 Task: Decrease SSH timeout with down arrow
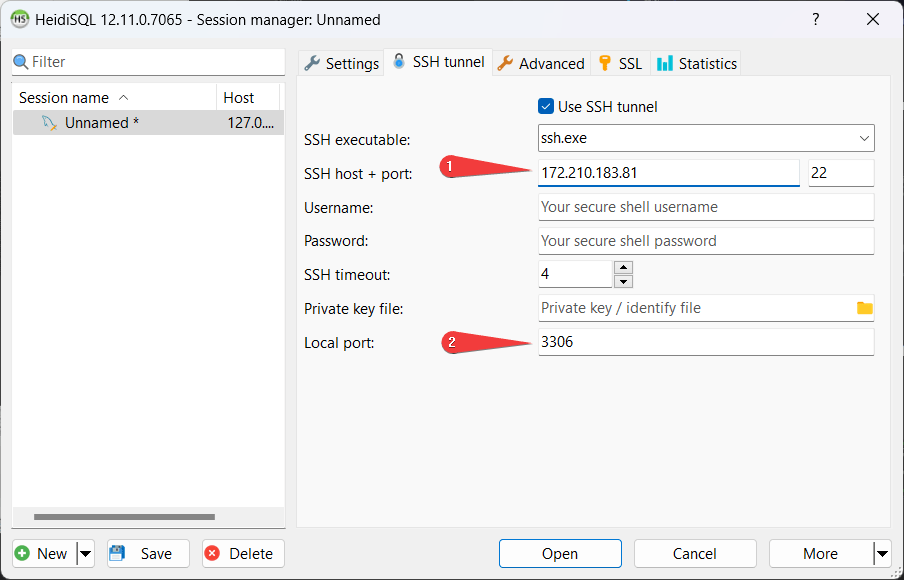click(x=623, y=281)
